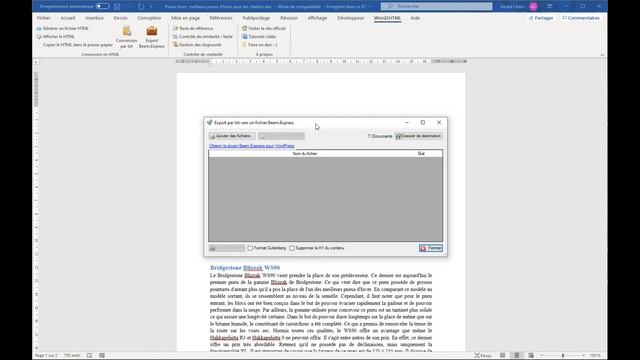Image resolution: width=640 pixels, height=360 pixels.
Task: Click État column header in dialog
Action: click(x=421, y=153)
